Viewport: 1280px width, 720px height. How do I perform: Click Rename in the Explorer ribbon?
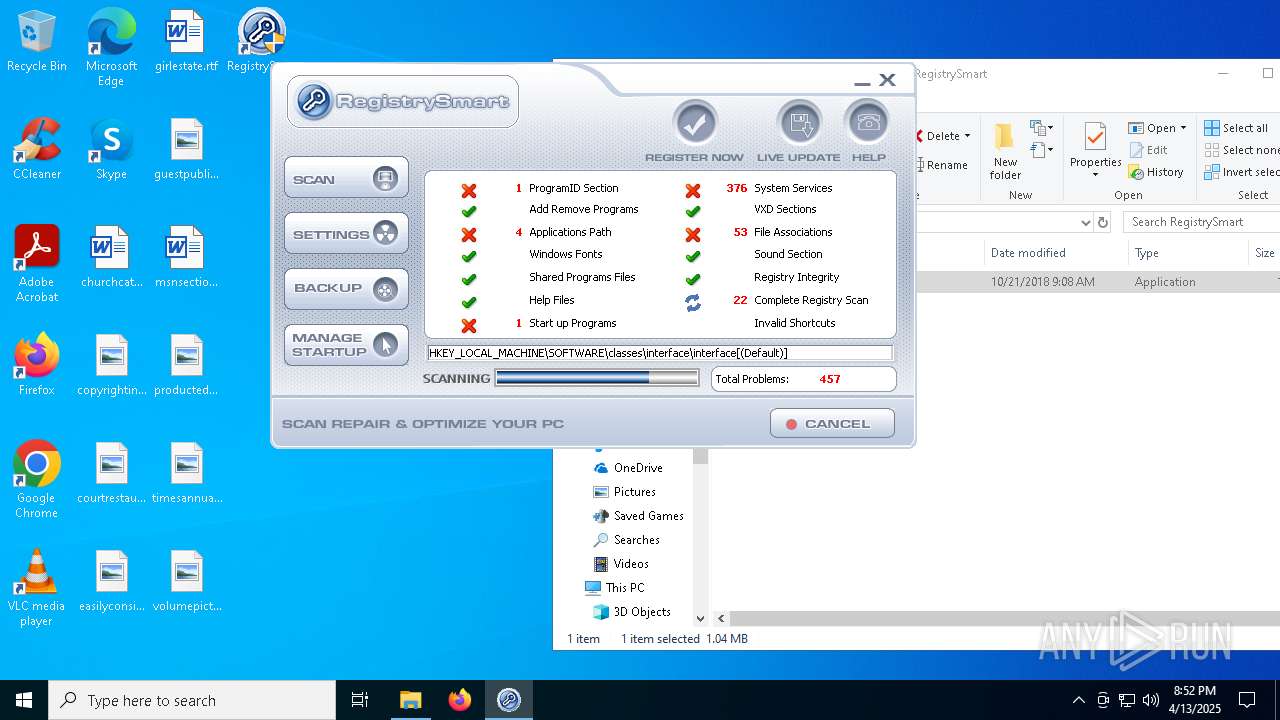coord(942,165)
